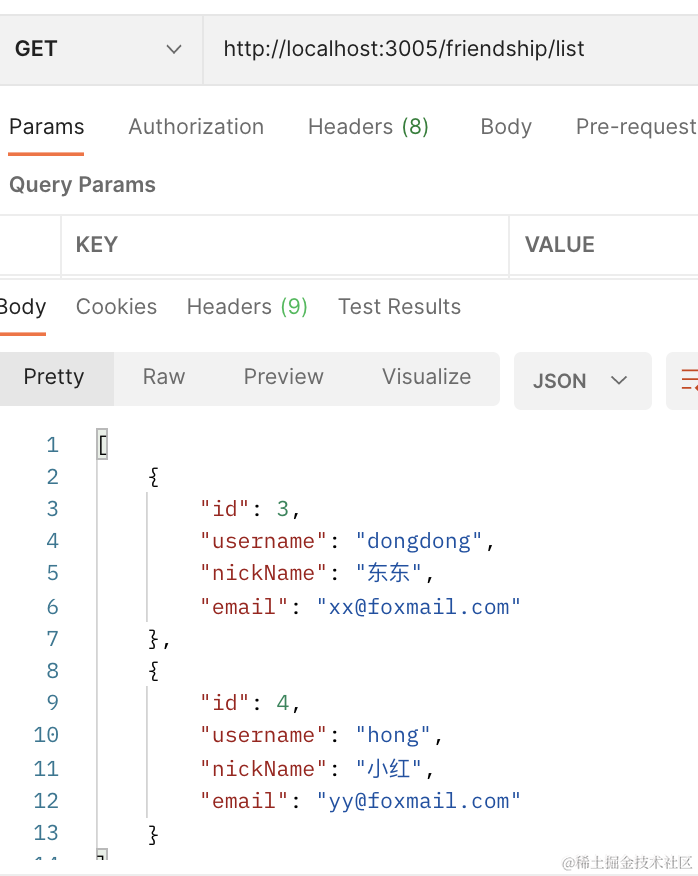
Task: Expand the JSON format selector
Action: (x=582, y=381)
